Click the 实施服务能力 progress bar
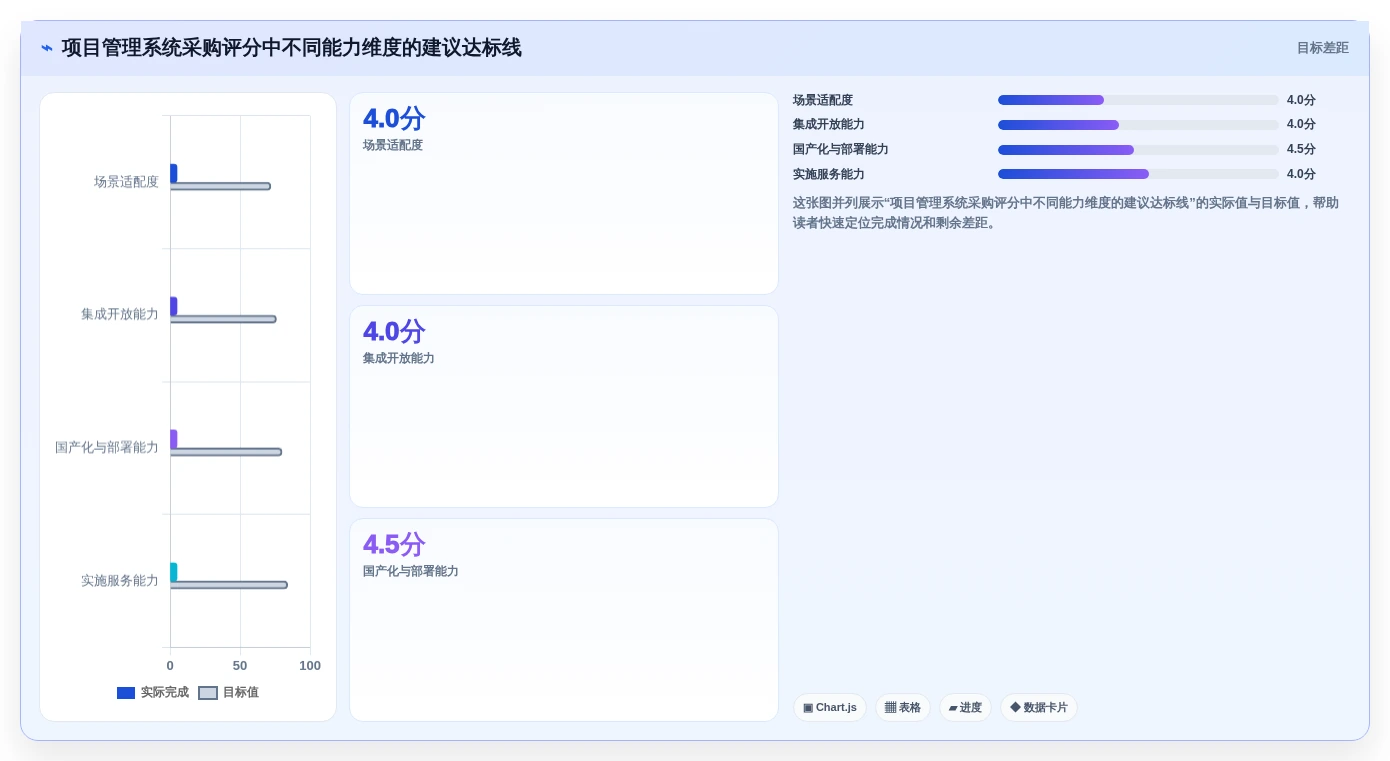Image resolution: width=1390 pixels, height=761 pixels. (x=1138, y=174)
